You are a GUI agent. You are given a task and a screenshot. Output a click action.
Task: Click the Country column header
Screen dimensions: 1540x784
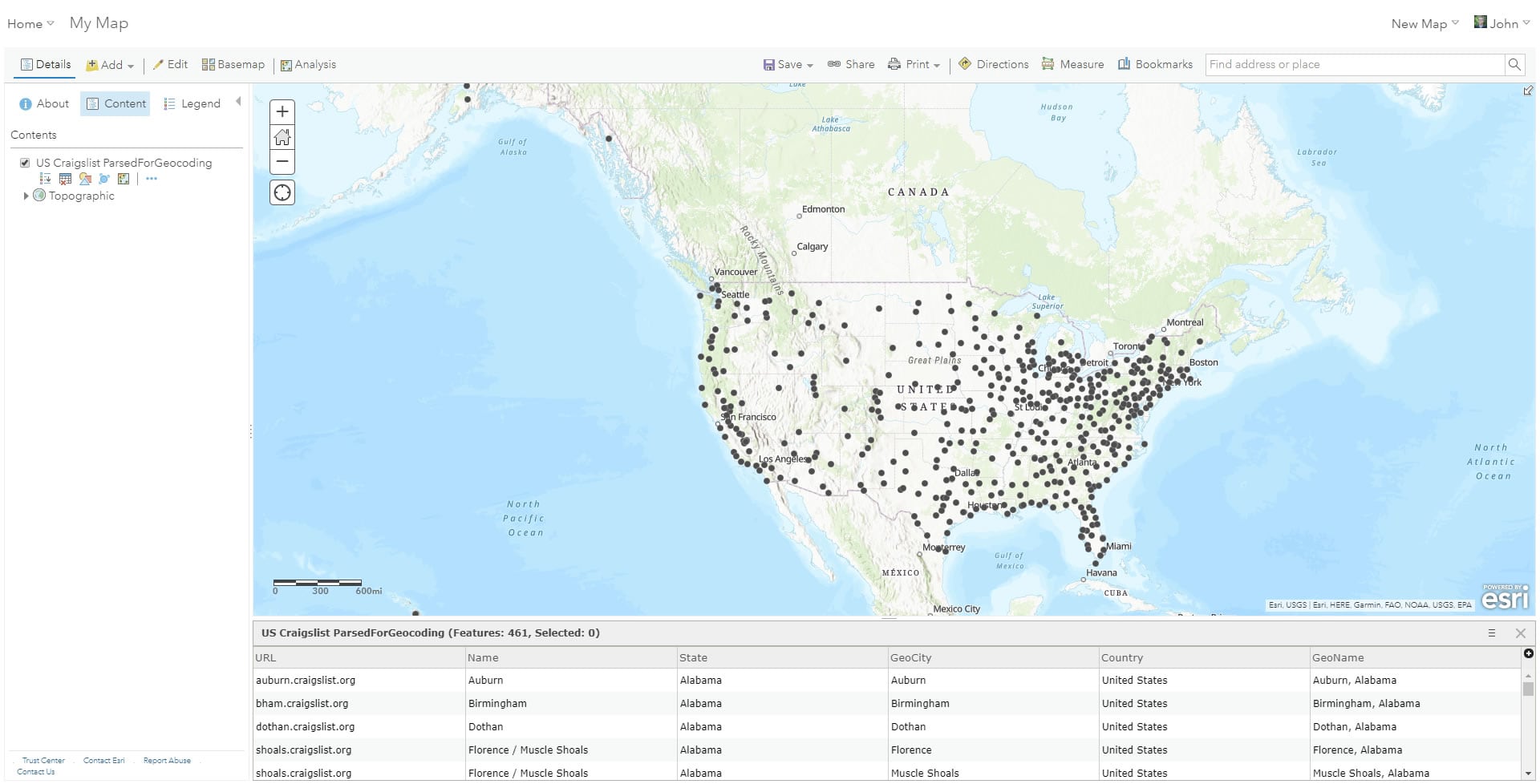1204,657
